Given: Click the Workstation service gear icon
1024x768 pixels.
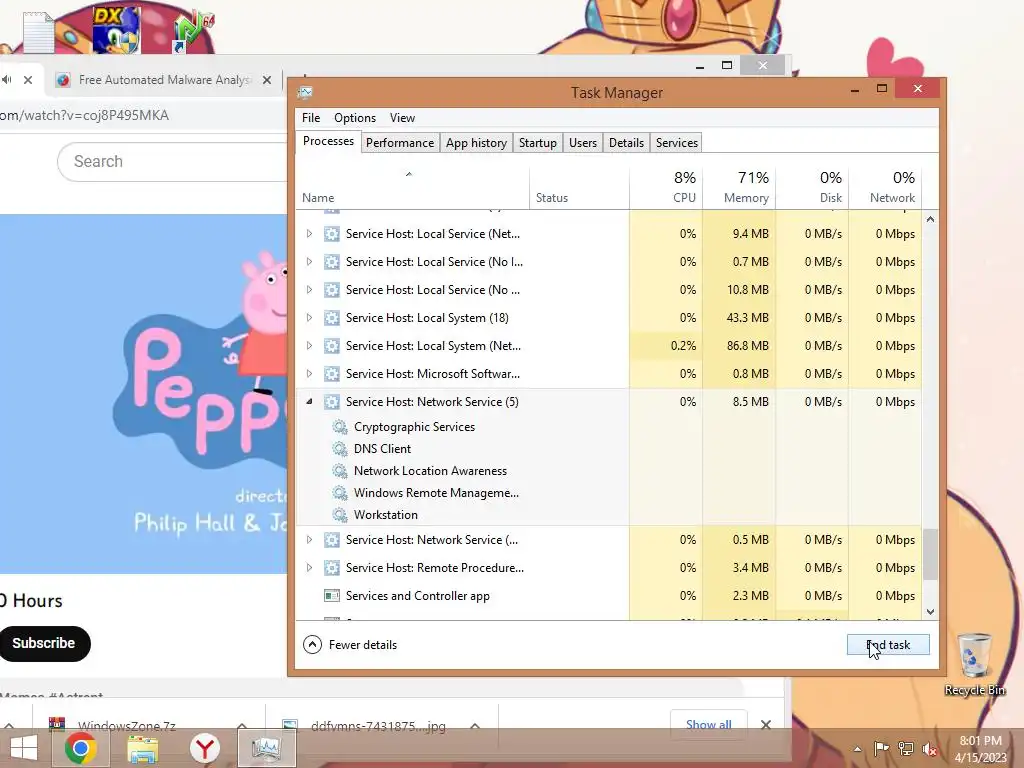Looking at the screenshot, I should point(340,515).
